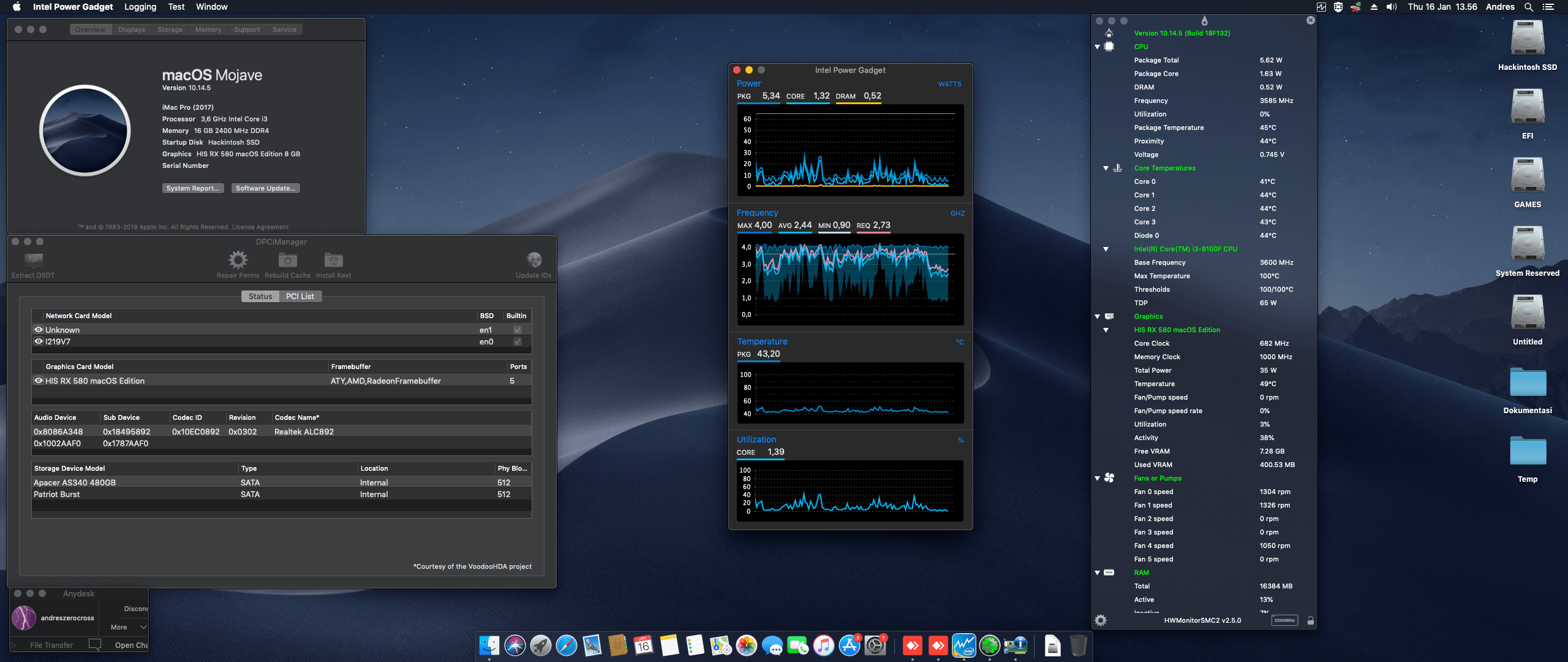
Task: Toggle visibility eye for the Unknown network card
Action: coord(39,329)
